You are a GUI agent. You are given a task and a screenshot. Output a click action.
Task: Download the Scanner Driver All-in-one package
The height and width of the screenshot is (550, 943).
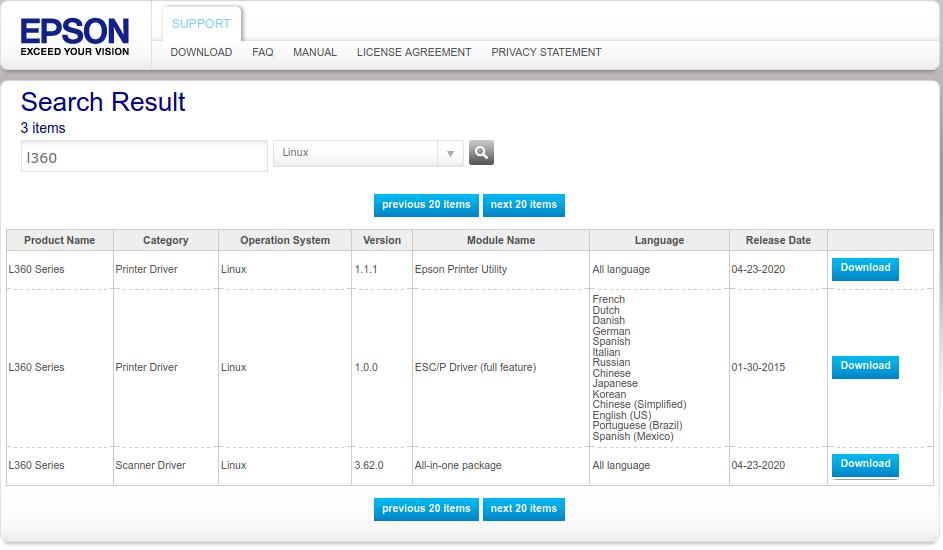(865, 465)
